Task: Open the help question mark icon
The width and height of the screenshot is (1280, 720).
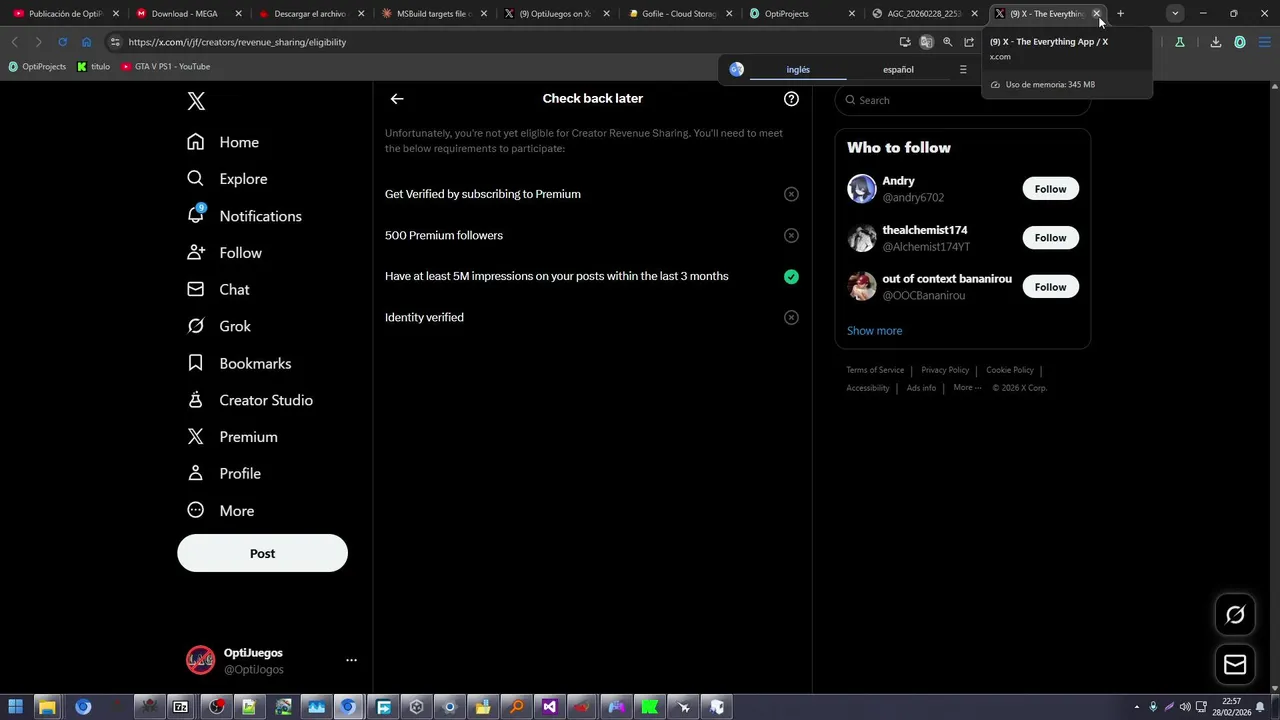Action: point(791,99)
